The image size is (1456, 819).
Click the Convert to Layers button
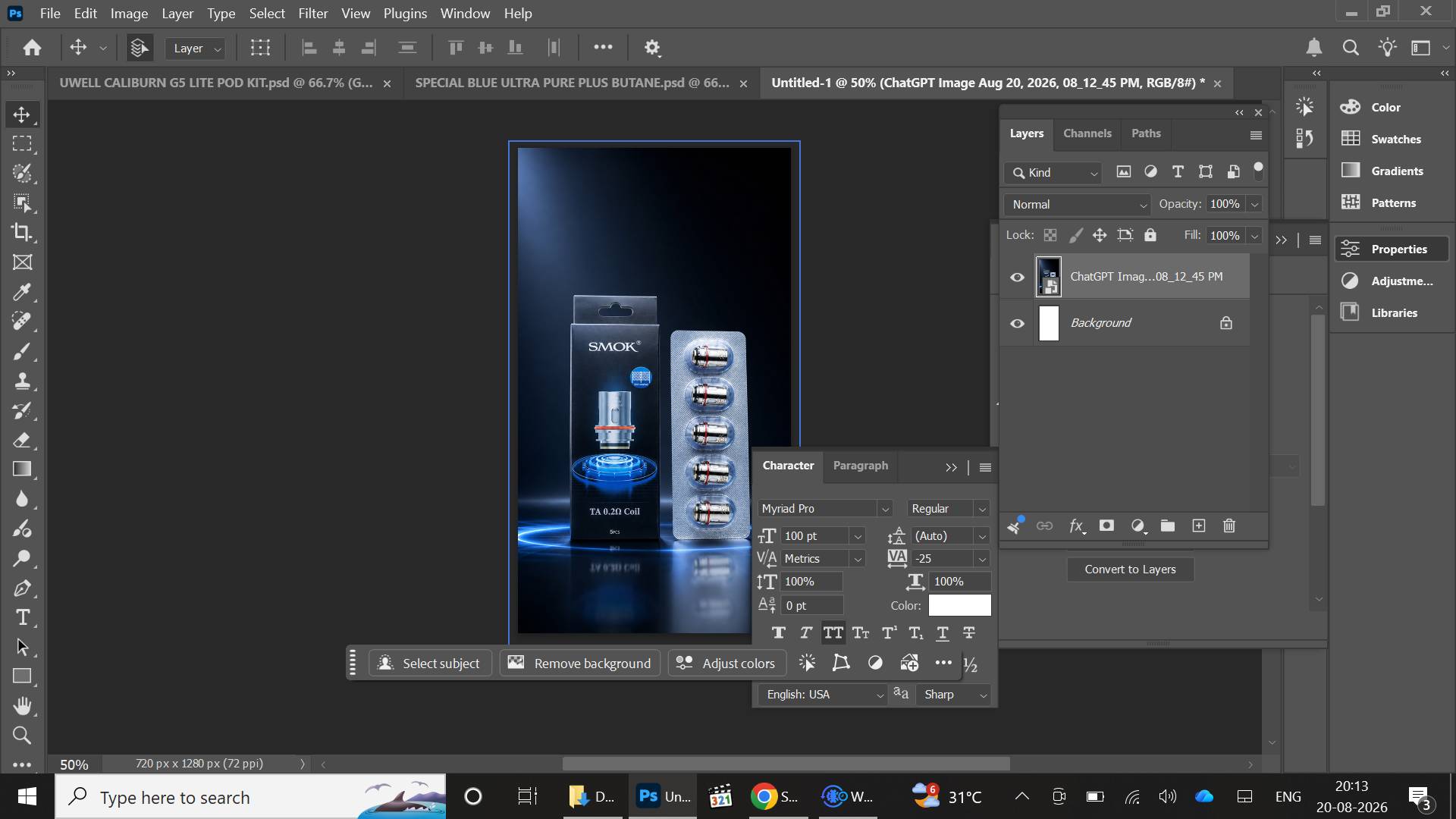click(x=1130, y=570)
